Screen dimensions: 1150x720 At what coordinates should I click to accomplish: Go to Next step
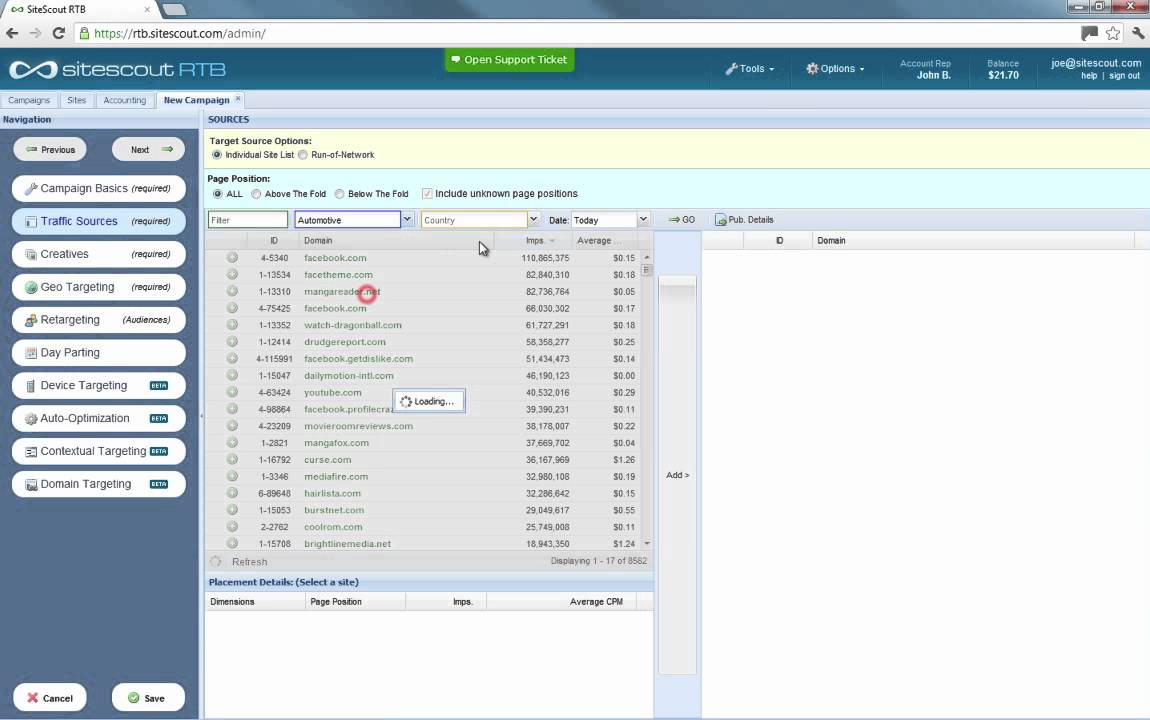click(x=148, y=150)
